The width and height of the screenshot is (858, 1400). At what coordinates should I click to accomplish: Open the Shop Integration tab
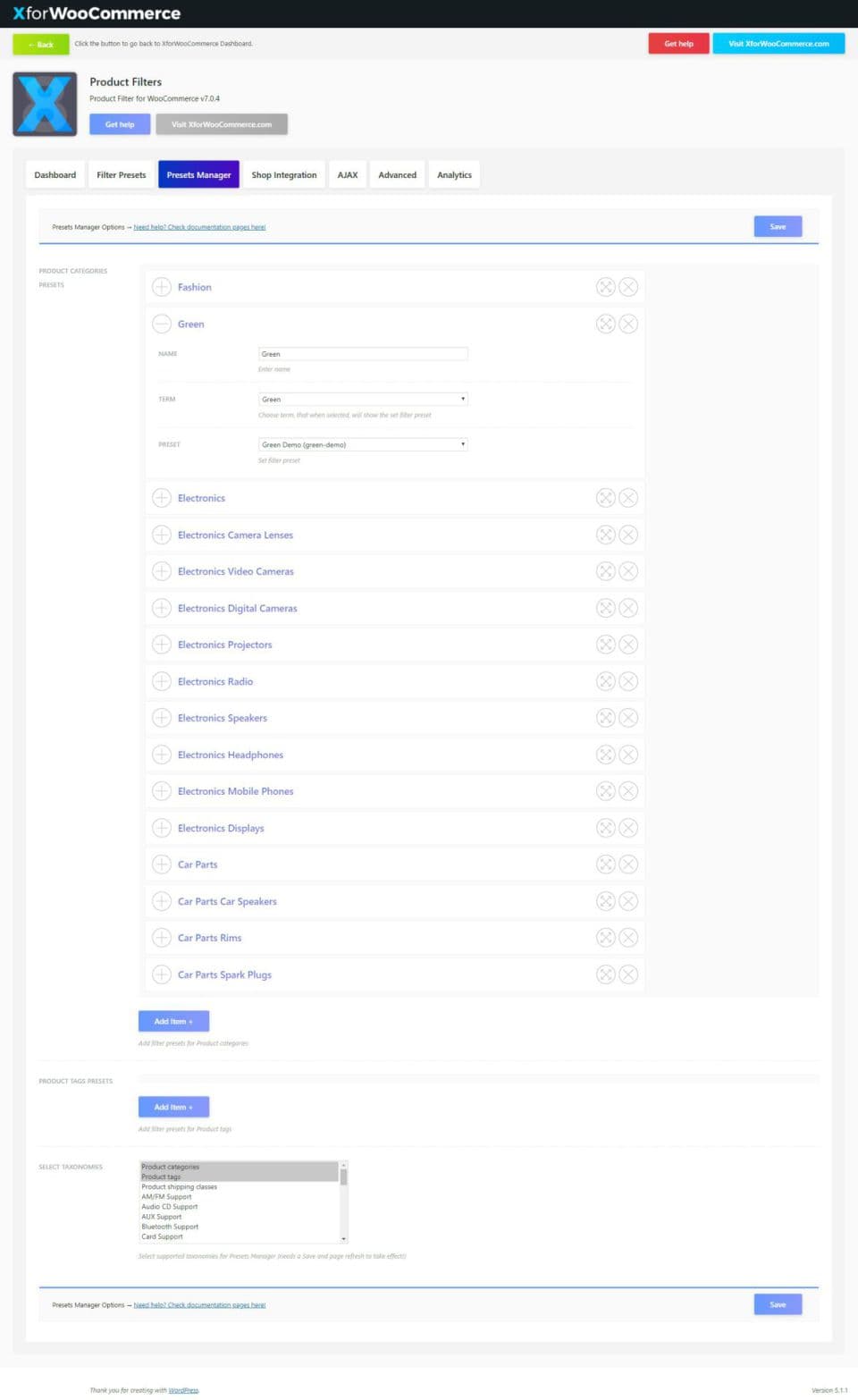pyautogui.click(x=284, y=175)
